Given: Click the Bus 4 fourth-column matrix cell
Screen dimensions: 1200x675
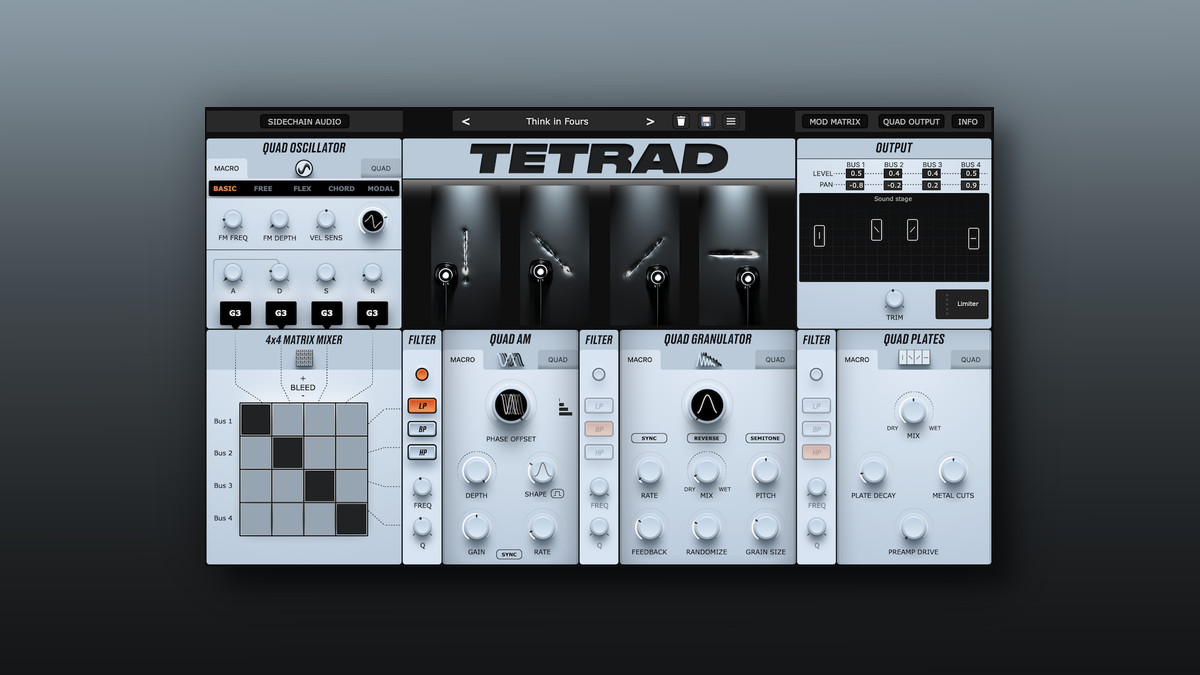Looking at the screenshot, I should tap(352, 519).
